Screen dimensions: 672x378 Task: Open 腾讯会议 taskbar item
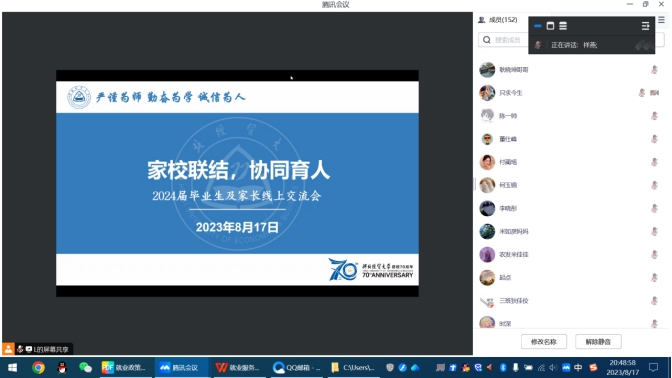(181, 368)
